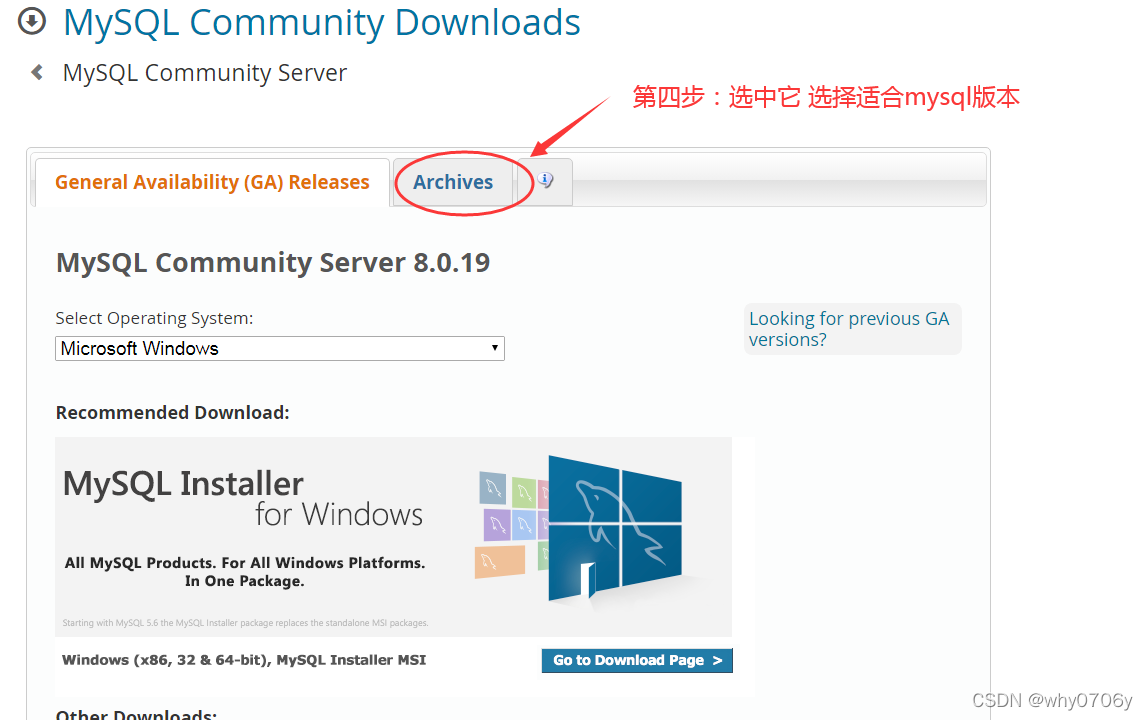Viewport: 1148px width, 720px height.
Task: Open the Select Operating System dropdown
Action: click(x=280, y=349)
